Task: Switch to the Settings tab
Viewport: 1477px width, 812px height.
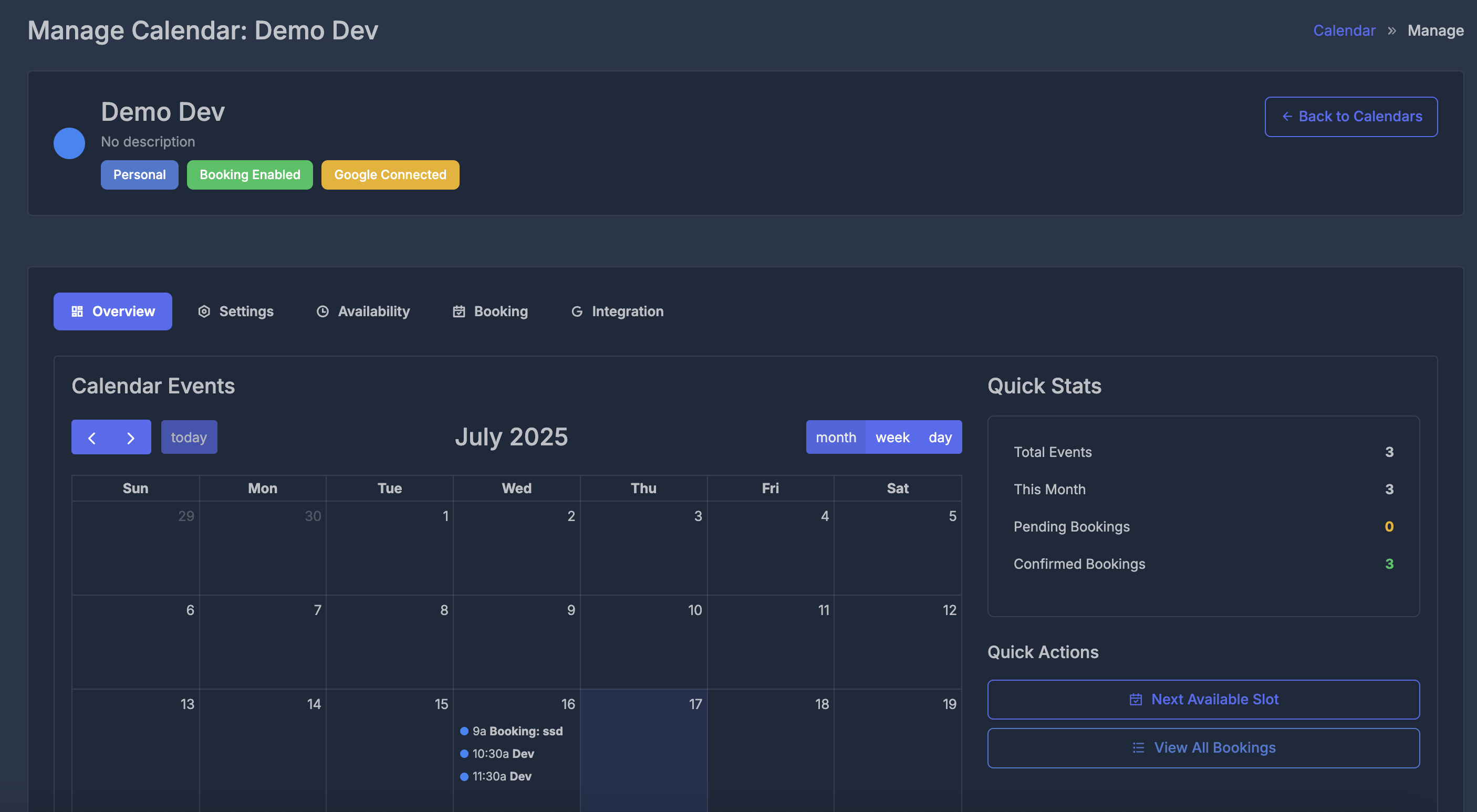Action: (x=236, y=311)
